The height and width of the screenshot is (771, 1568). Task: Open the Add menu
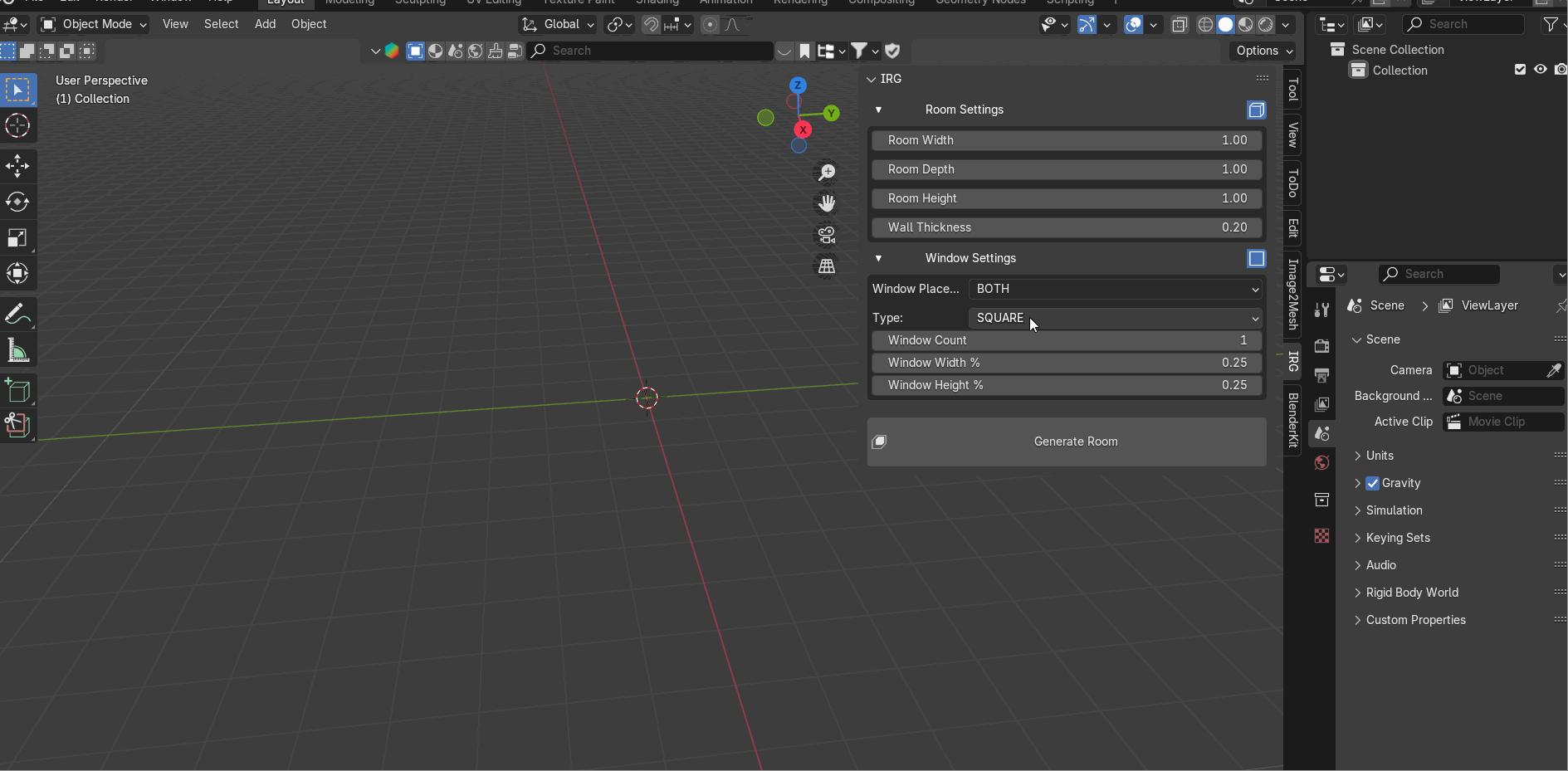click(x=265, y=24)
